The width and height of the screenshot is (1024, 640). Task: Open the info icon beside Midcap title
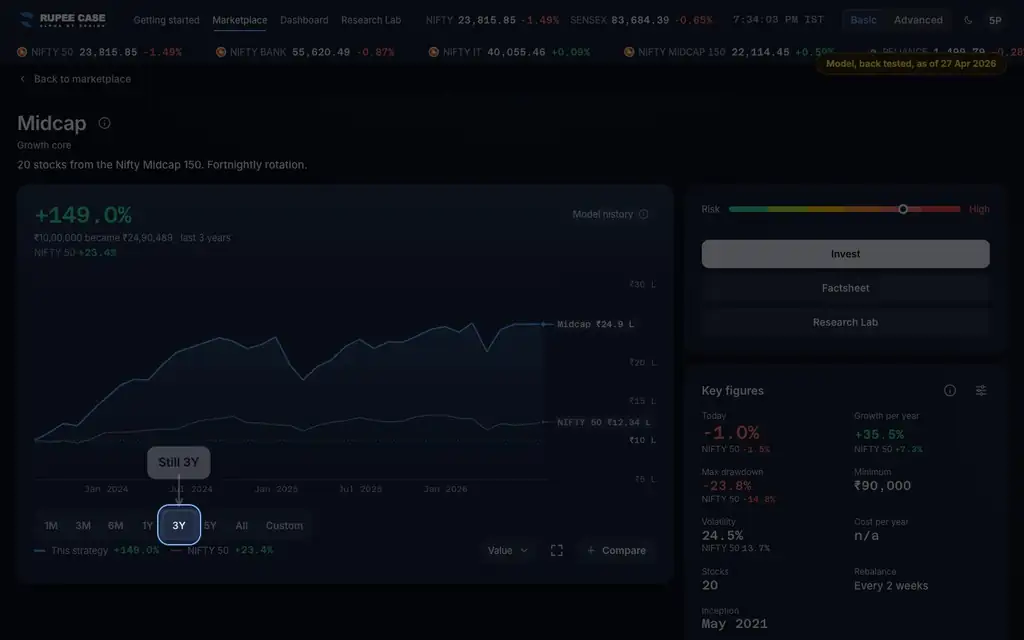104,123
